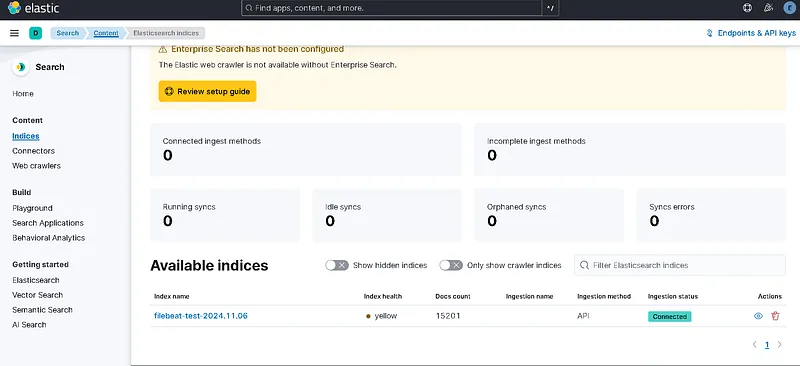
Task: Click the global Find apps search field
Action: point(391,8)
